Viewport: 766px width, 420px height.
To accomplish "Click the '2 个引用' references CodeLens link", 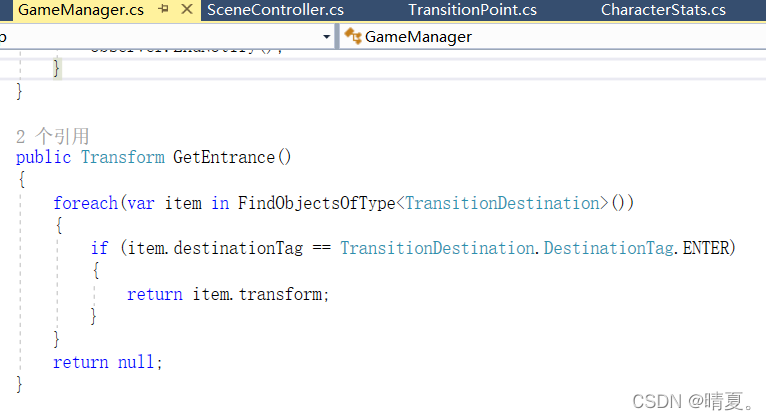I will [53, 136].
